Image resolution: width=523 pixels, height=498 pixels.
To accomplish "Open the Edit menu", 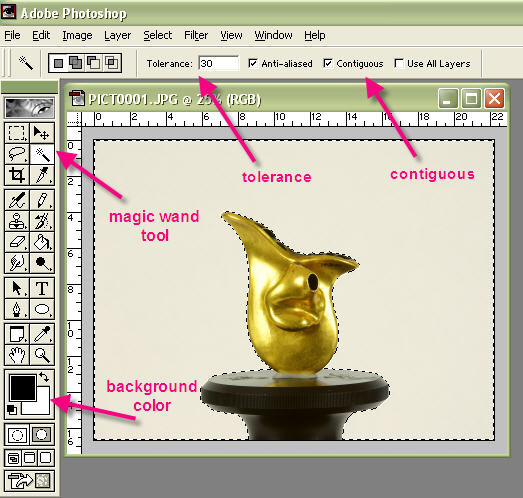I will (x=41, y=35).
